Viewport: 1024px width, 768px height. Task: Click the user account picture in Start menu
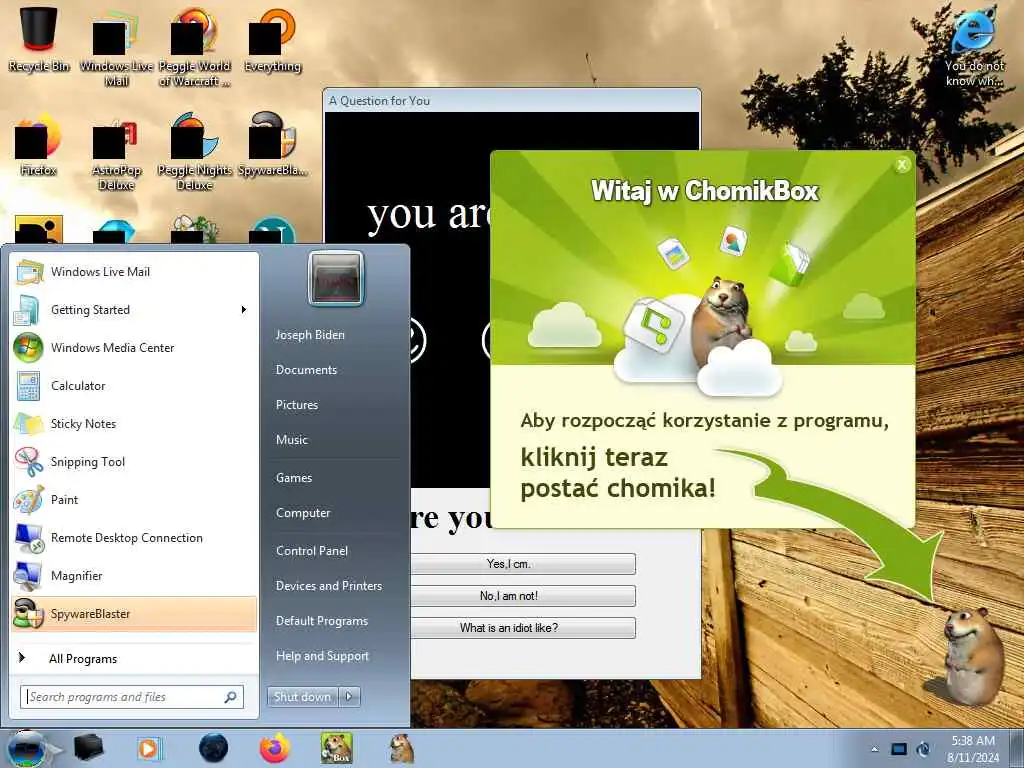click(336, 279)
